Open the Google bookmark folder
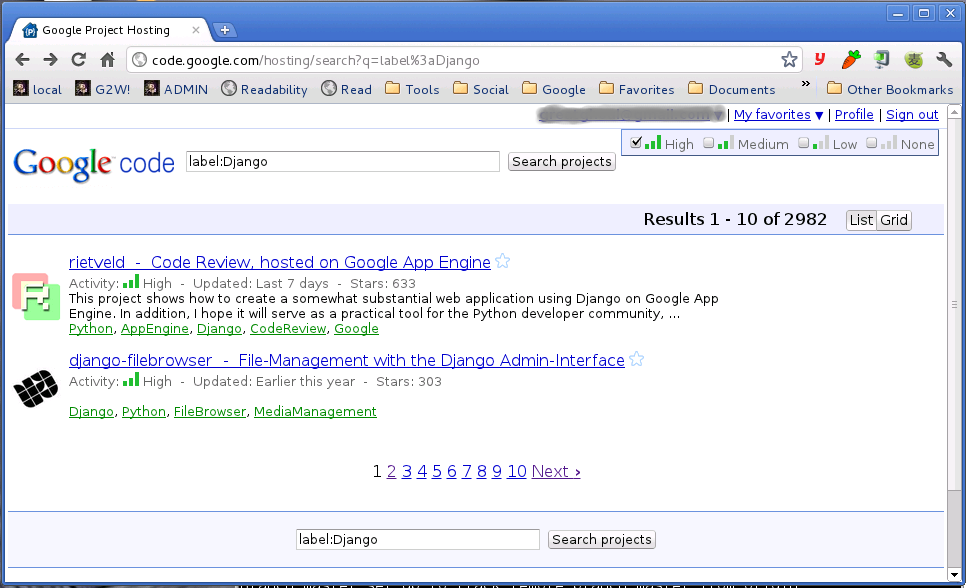The image size is (966, 588). pos(553,89)
